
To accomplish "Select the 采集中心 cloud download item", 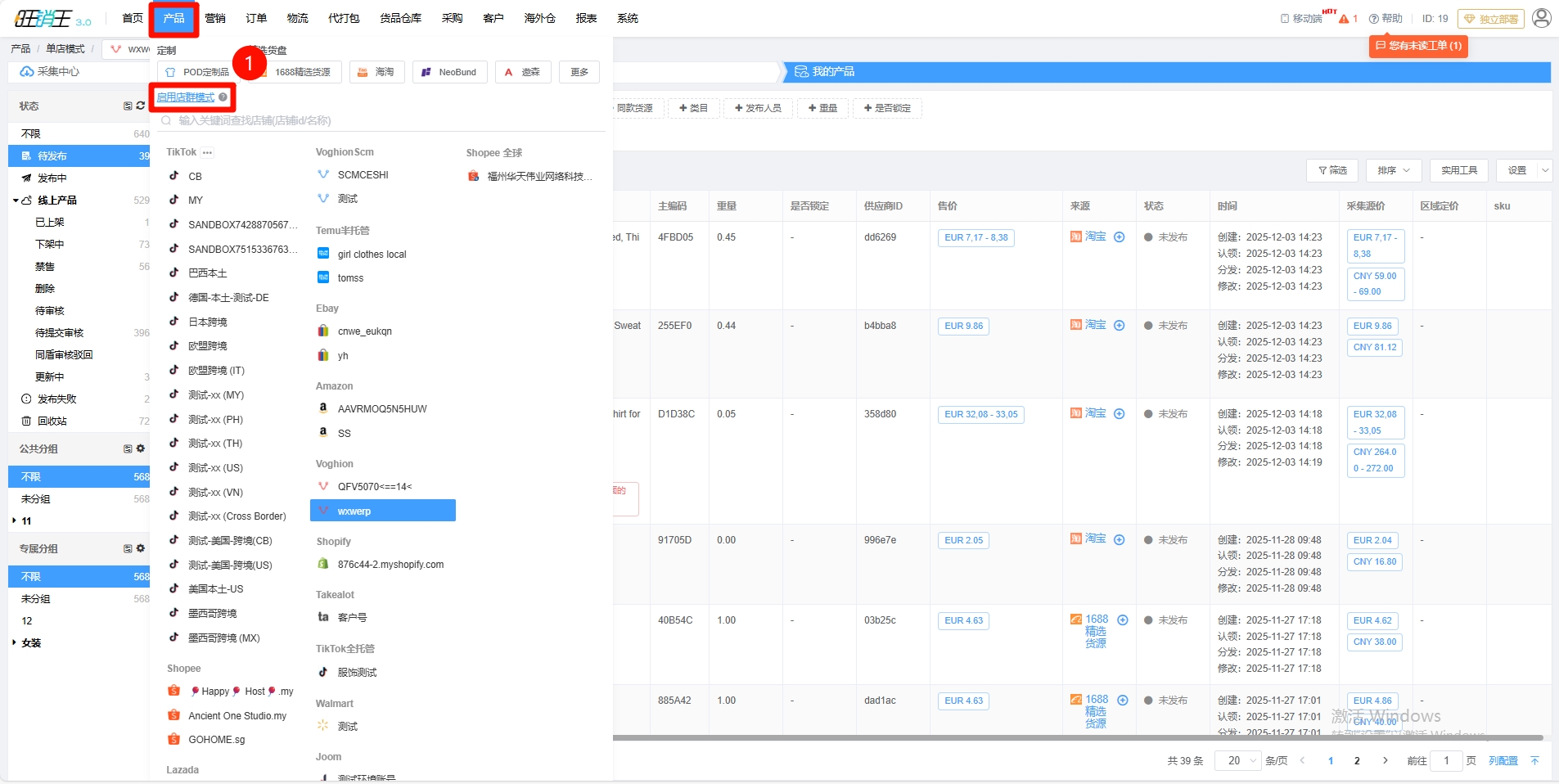I will 51,72.
